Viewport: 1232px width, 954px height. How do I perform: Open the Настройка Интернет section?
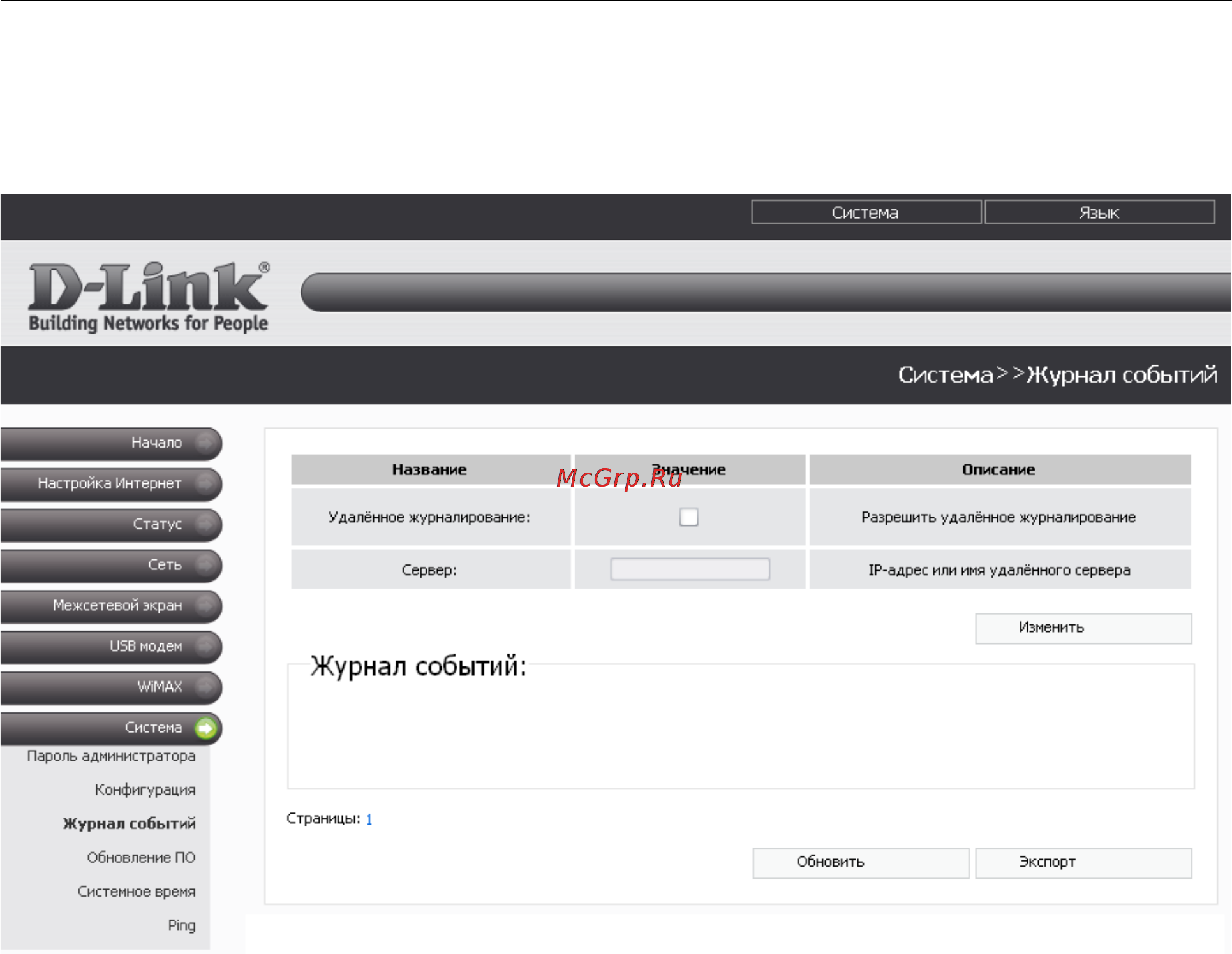111,483
